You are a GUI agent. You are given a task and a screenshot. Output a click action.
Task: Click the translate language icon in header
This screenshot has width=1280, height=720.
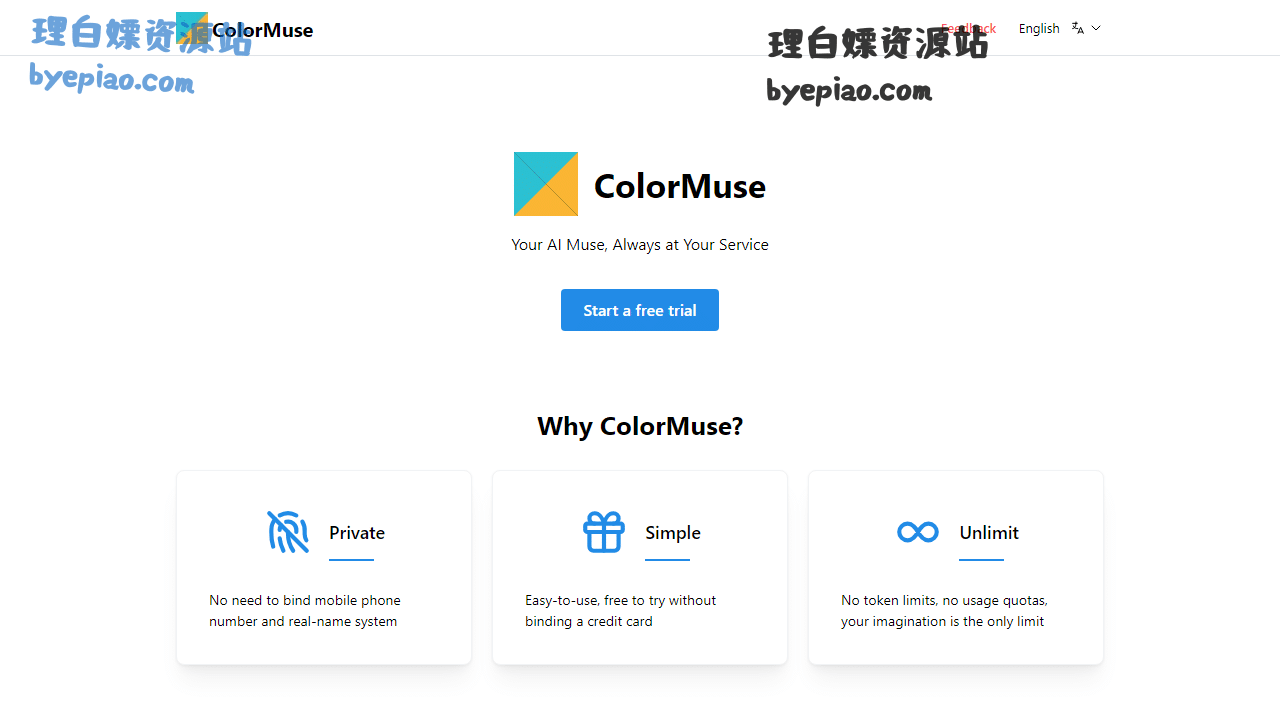1078,28
